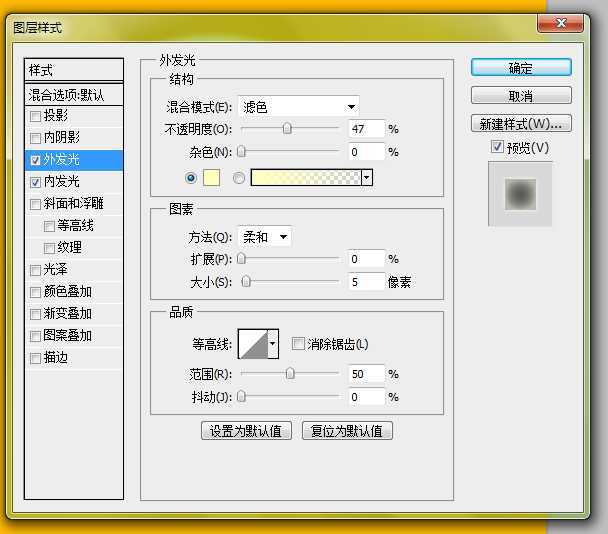
Task: Click the gradient glow color bar
Action: point(305,178)
